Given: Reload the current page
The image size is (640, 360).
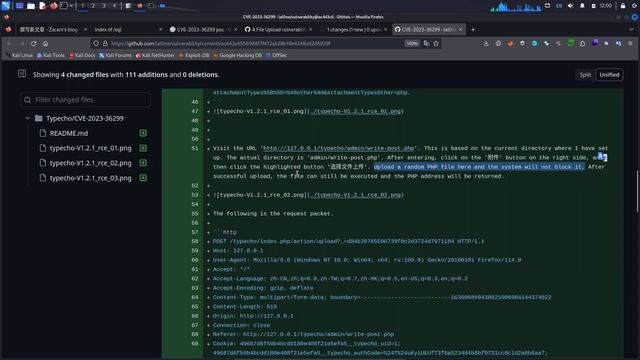Looking at the screenshot, I should coord(33,43).
